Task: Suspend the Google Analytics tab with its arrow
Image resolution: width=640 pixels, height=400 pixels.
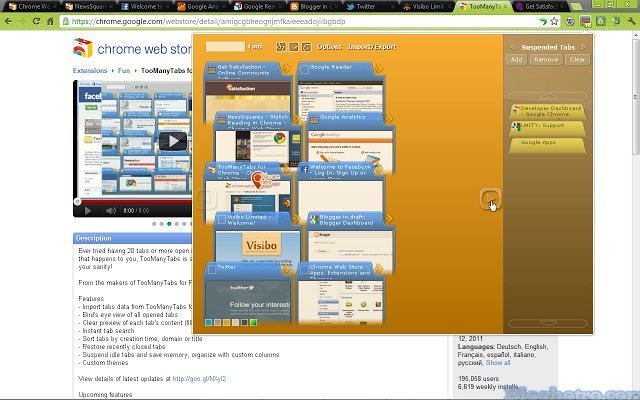Action: point(389,118)
